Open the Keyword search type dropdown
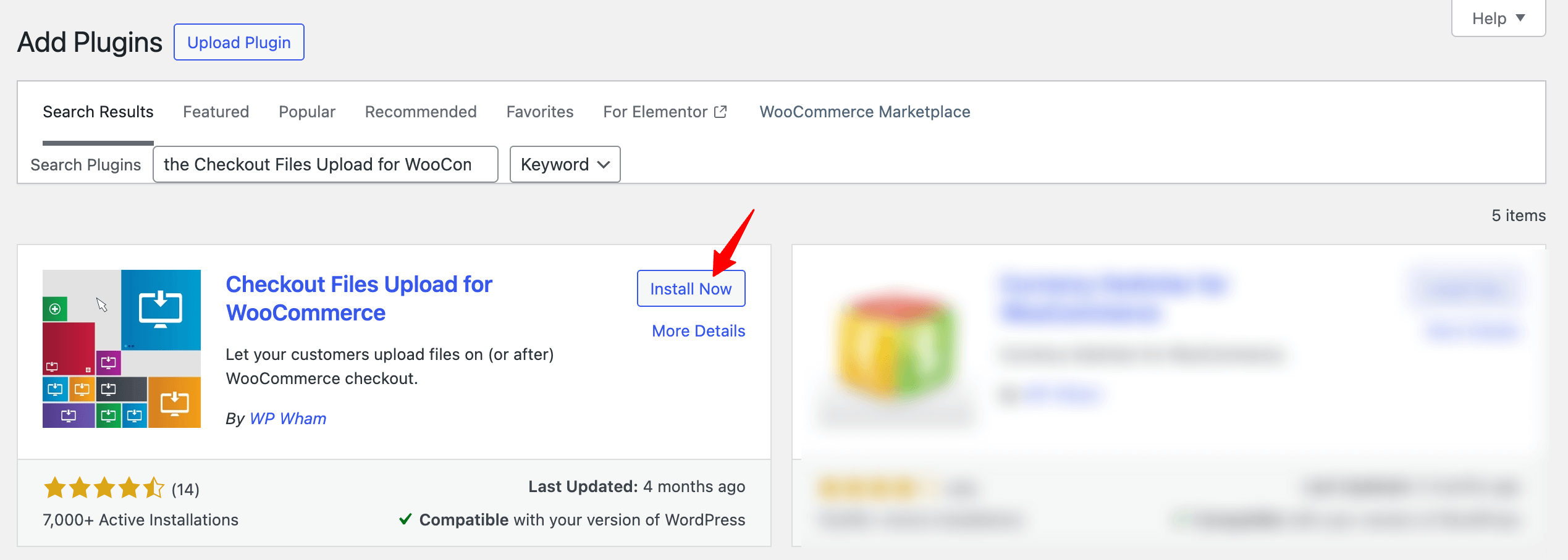 click(x=565, y=164)
